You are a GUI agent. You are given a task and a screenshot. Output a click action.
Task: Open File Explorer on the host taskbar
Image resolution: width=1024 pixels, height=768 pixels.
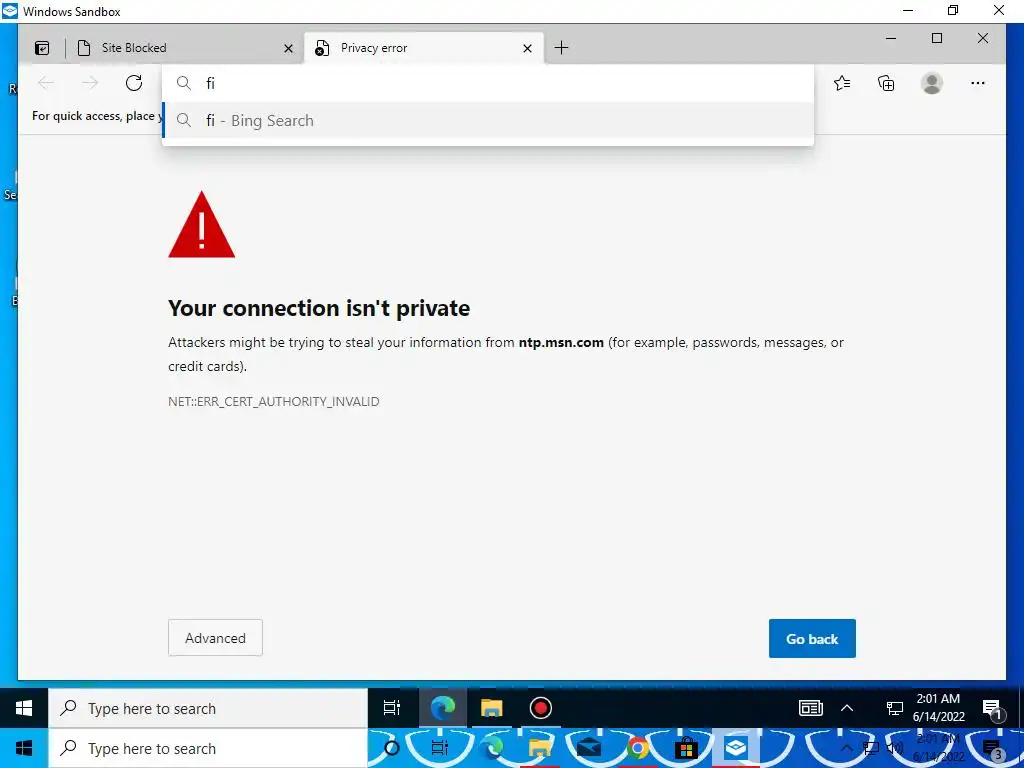[x=540, y=748]
